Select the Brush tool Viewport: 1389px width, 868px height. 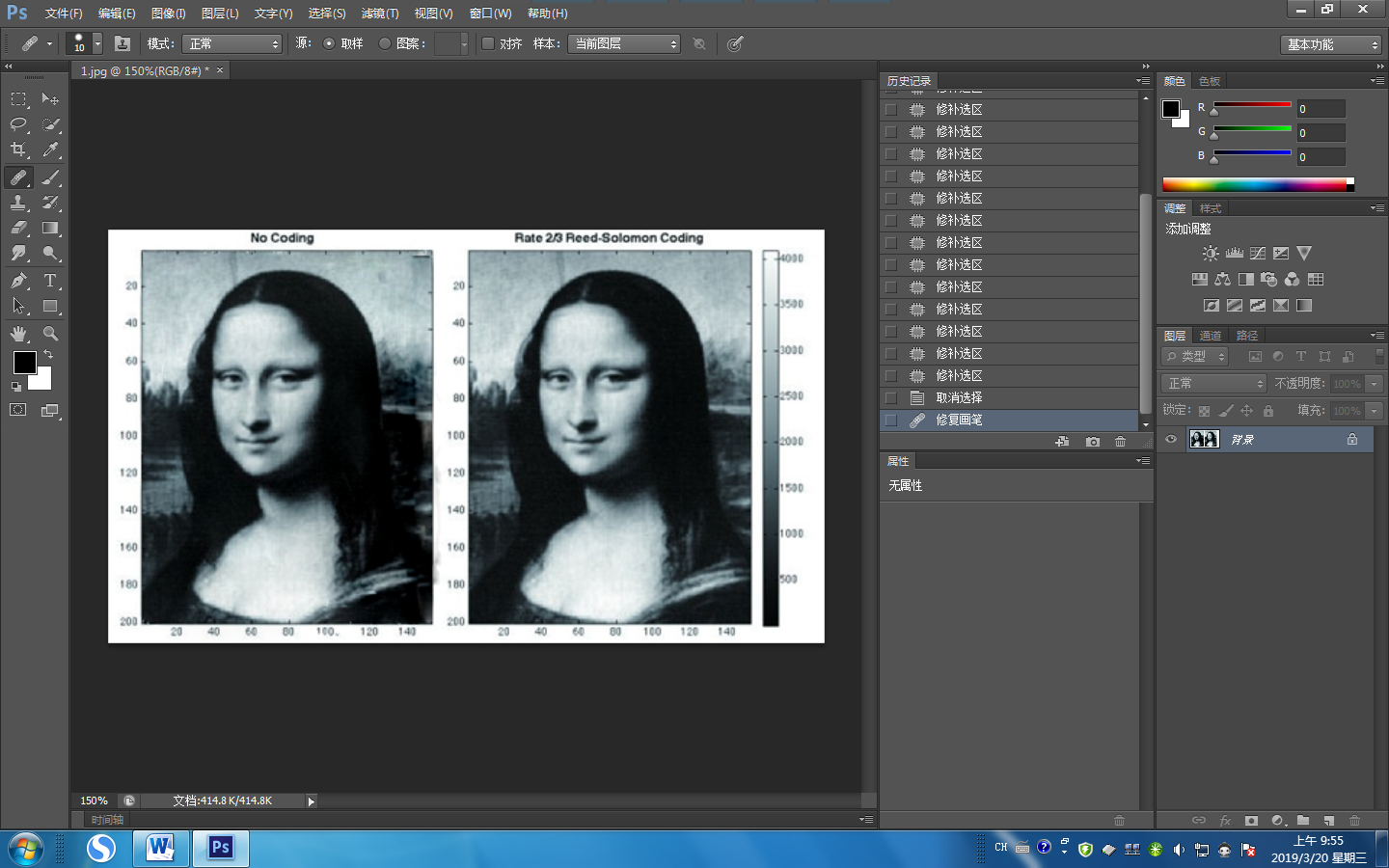tap(50, 177)
